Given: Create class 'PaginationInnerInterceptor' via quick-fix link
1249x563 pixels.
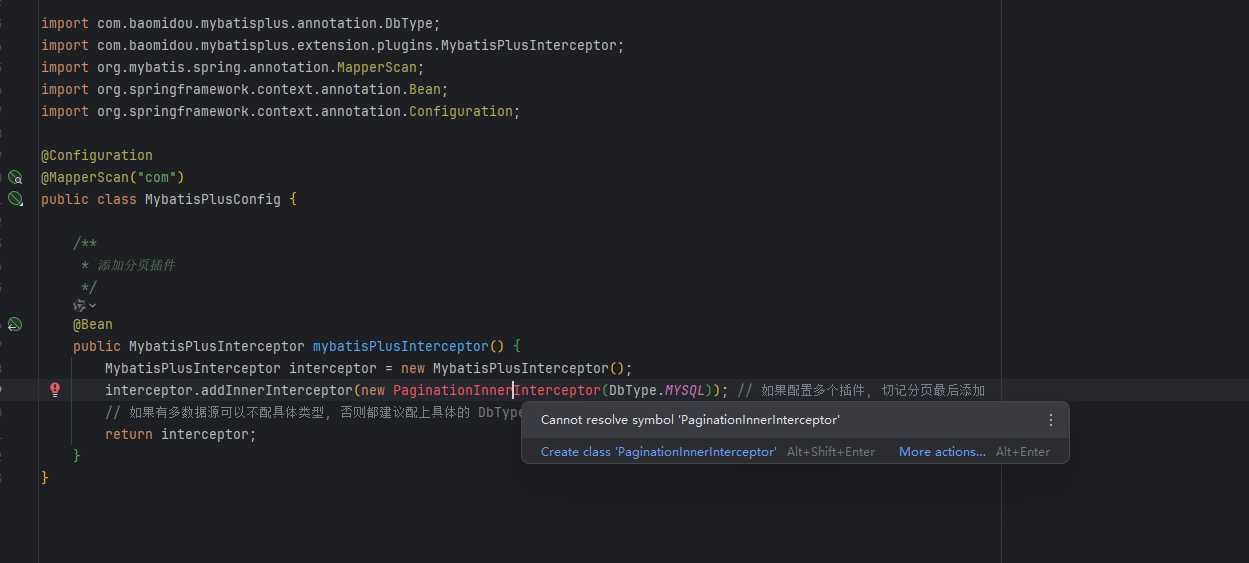Looking at the screenshot, I should 658,452.
